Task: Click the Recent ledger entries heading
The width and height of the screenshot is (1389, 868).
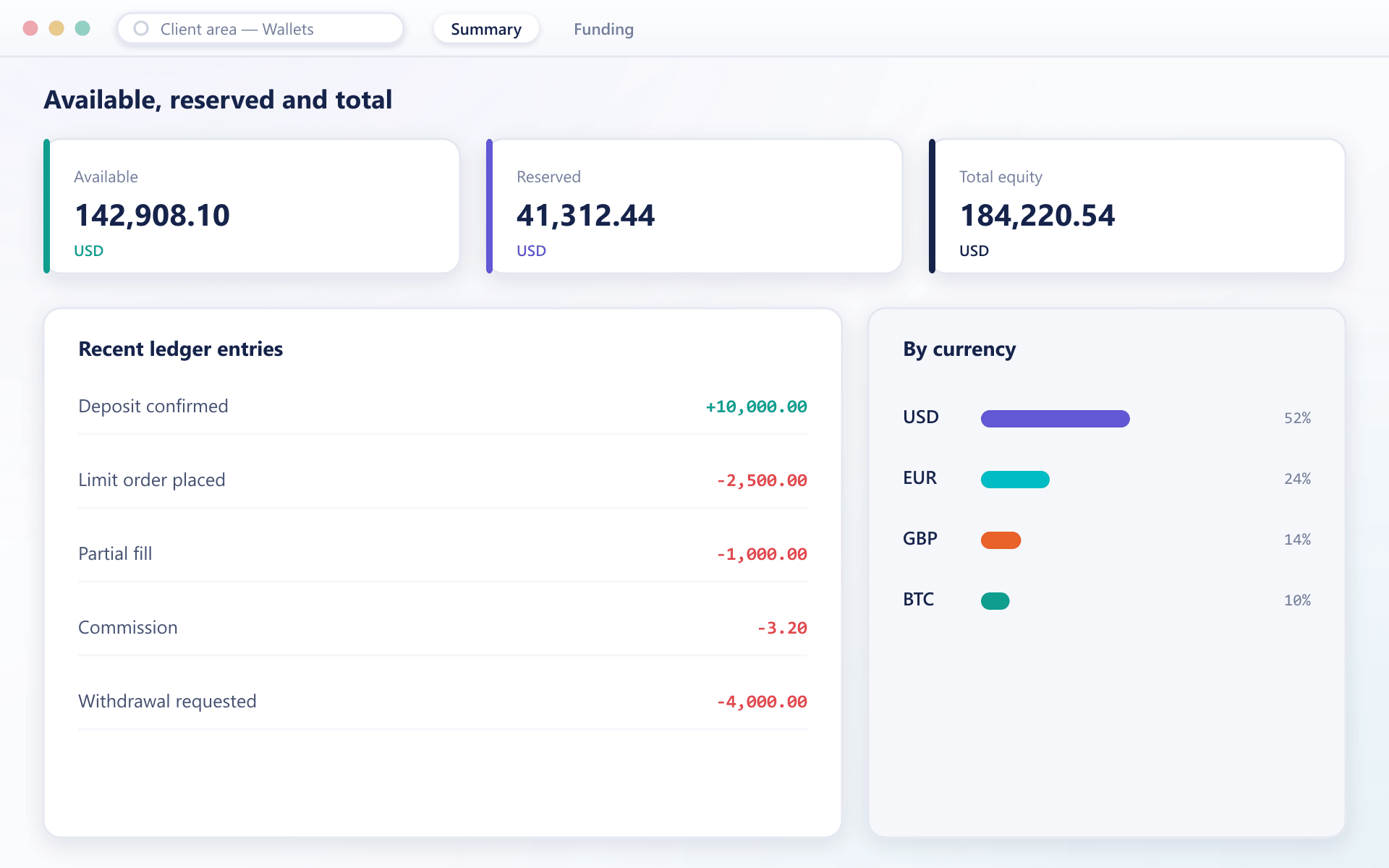Action: tap(181, 349)
